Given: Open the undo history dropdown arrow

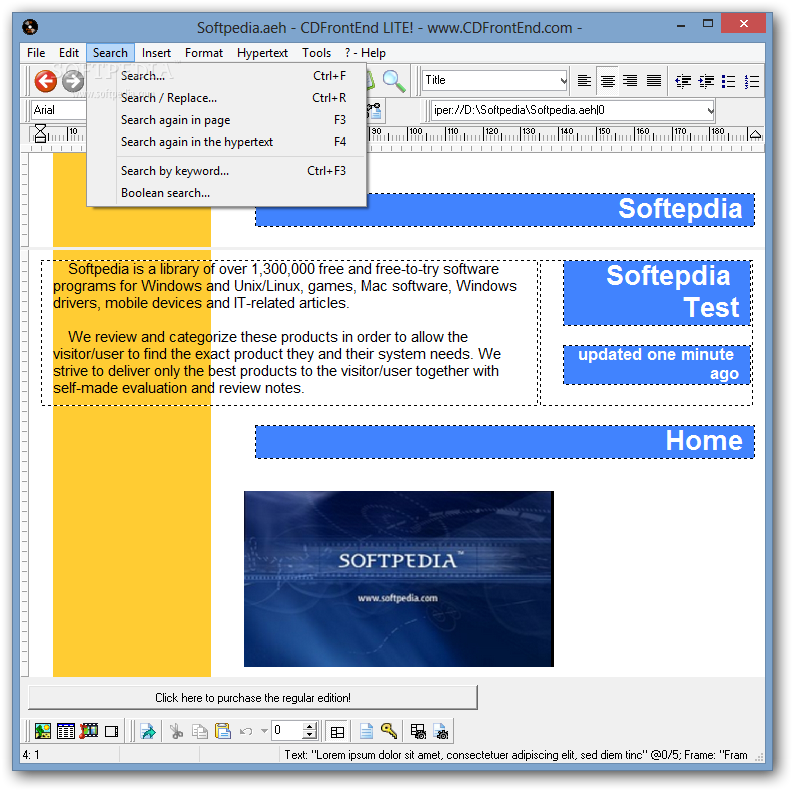Looking at the screenshot, I should coord(264,731).
